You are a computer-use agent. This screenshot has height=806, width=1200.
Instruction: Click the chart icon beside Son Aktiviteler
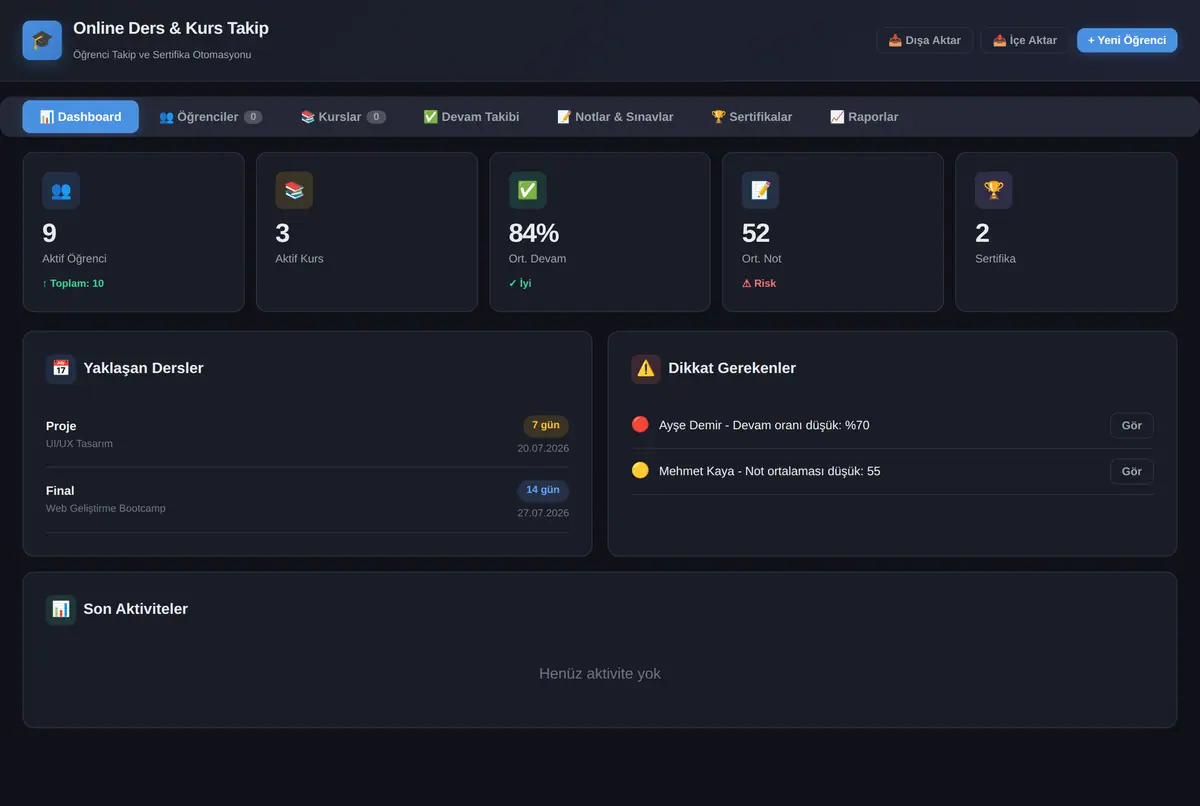coord(61,609)
